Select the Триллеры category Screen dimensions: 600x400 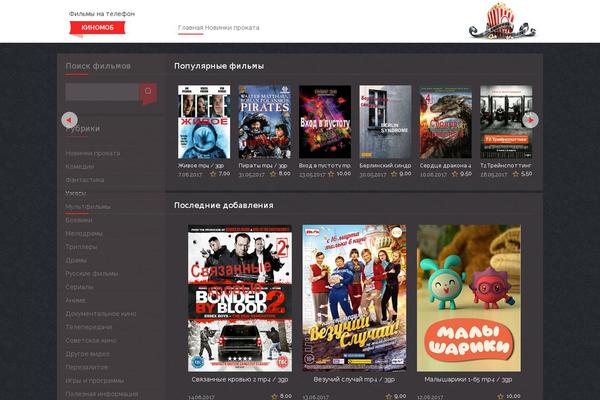81,247
